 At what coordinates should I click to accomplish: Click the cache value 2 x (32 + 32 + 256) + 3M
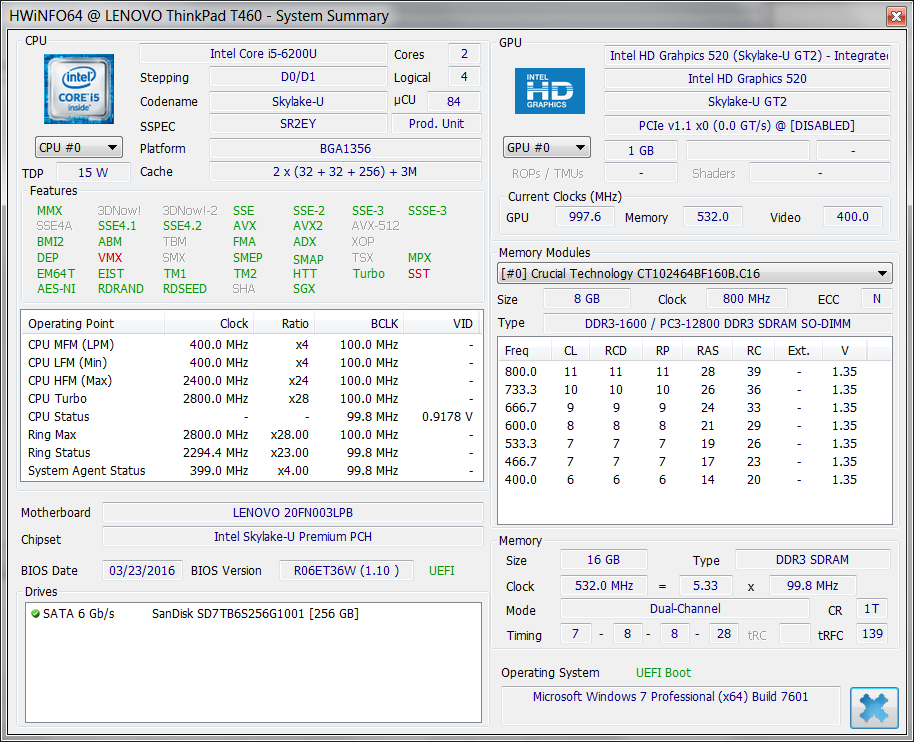click(x=345, y=171)
